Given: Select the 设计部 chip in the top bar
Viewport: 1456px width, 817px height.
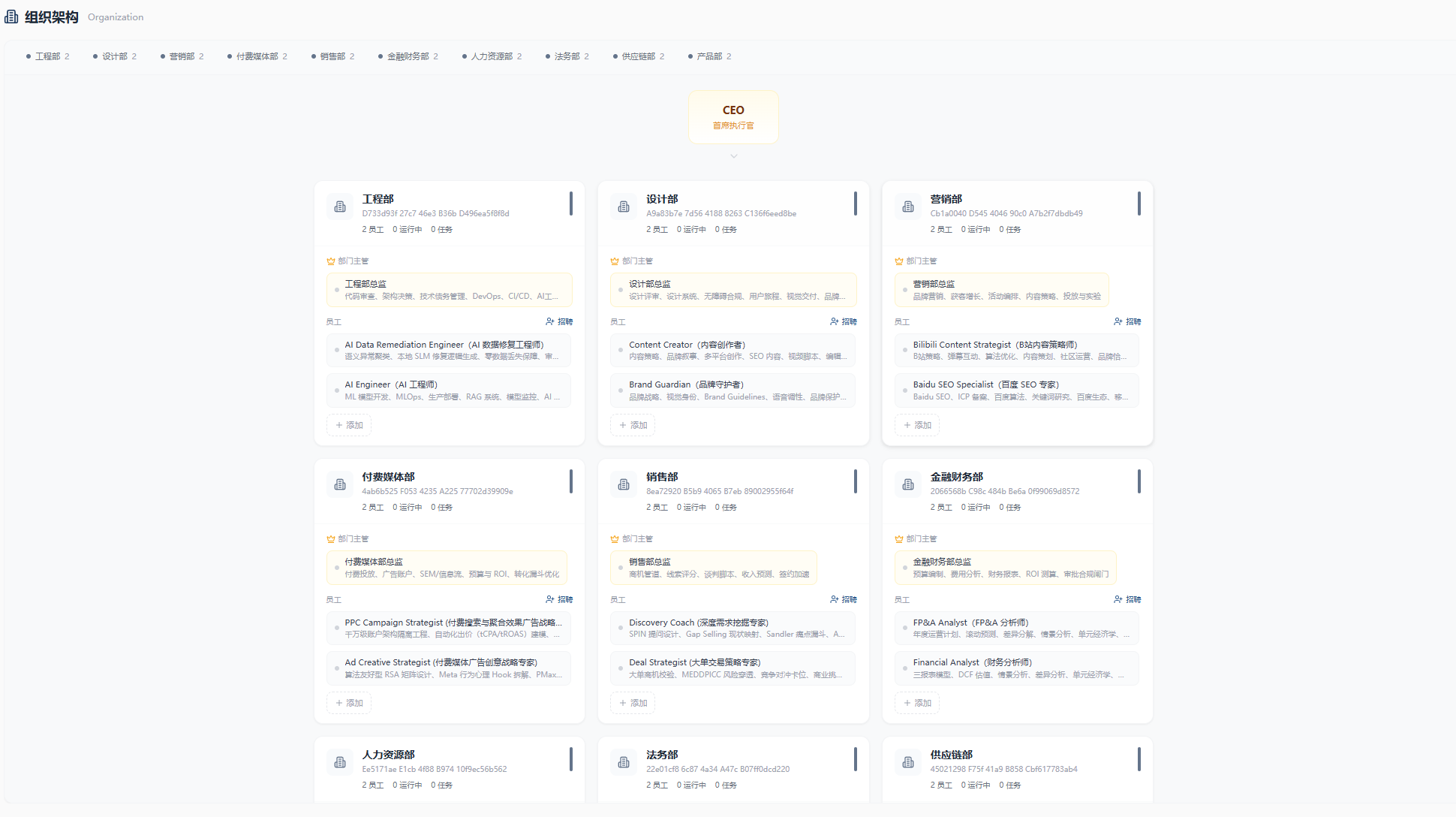Looking at the screenshot, I should click(x=115, y=56).
